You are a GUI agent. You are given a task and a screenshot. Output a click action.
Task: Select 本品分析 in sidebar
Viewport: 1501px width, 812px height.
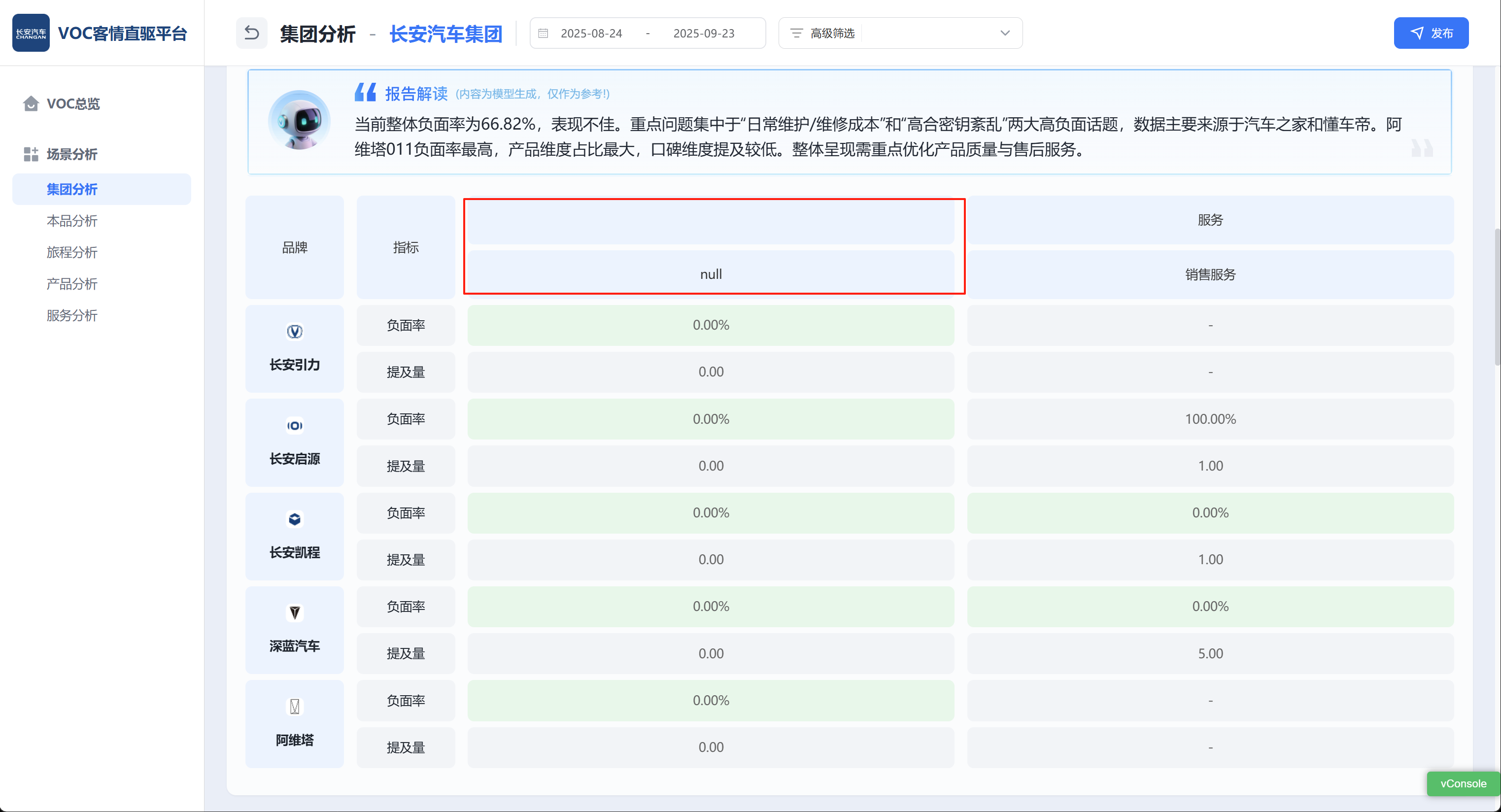71,221
